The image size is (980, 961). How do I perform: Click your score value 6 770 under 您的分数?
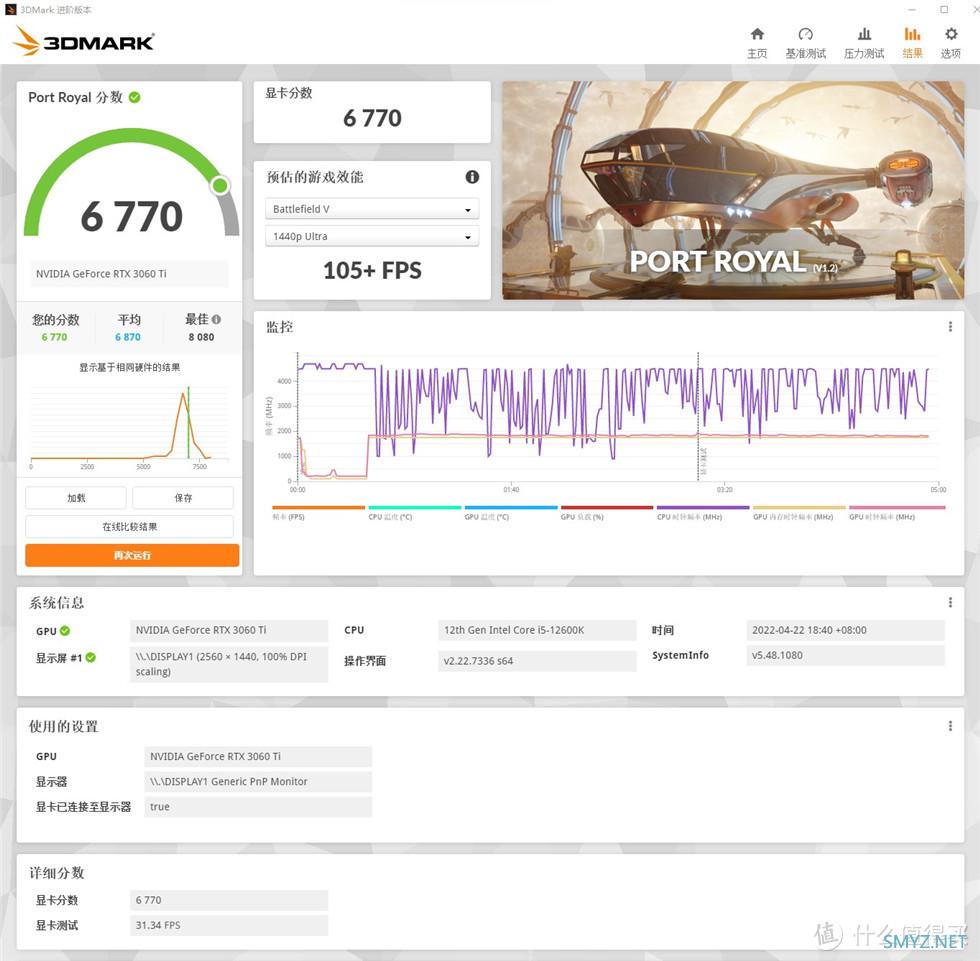tap(54, 337)
